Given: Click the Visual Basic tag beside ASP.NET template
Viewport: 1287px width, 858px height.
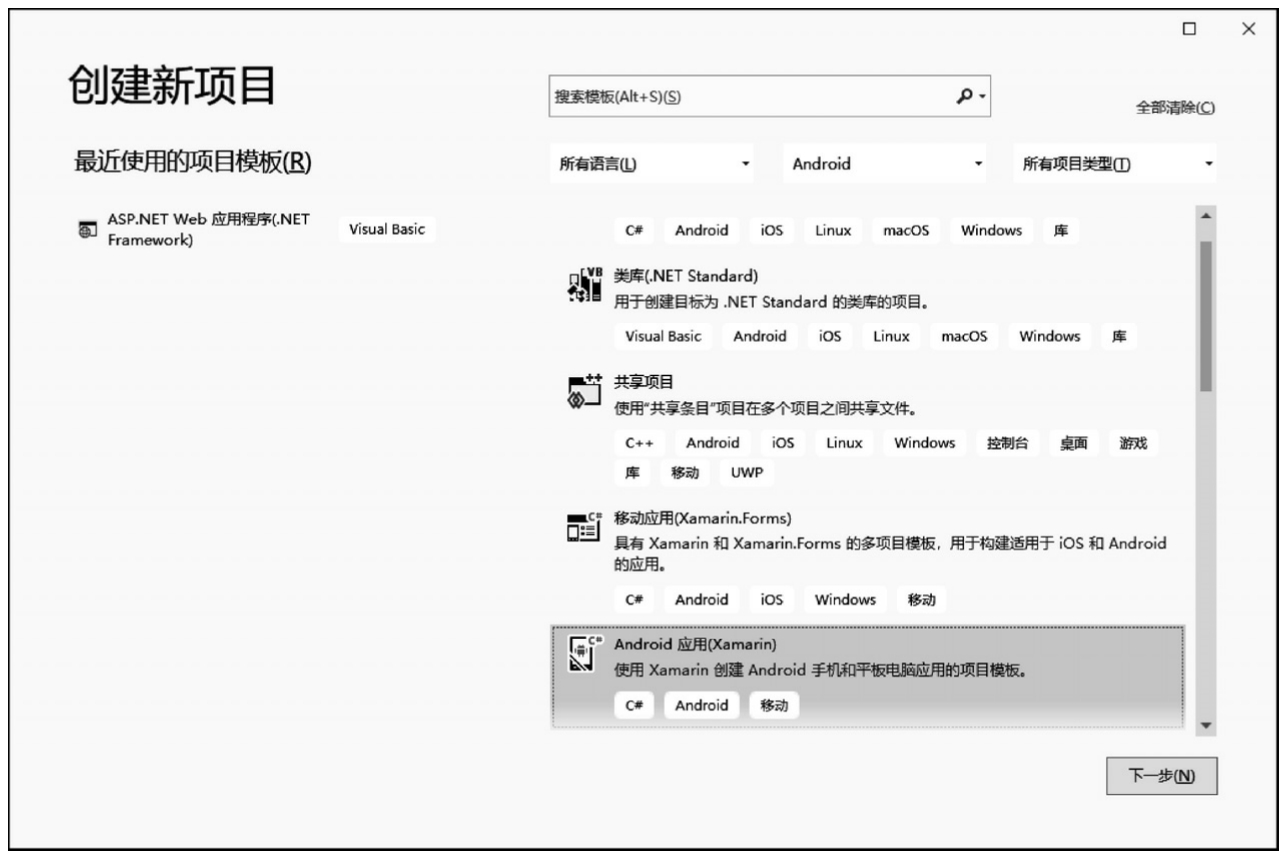Looking at the screenshot, I should 386,229.
